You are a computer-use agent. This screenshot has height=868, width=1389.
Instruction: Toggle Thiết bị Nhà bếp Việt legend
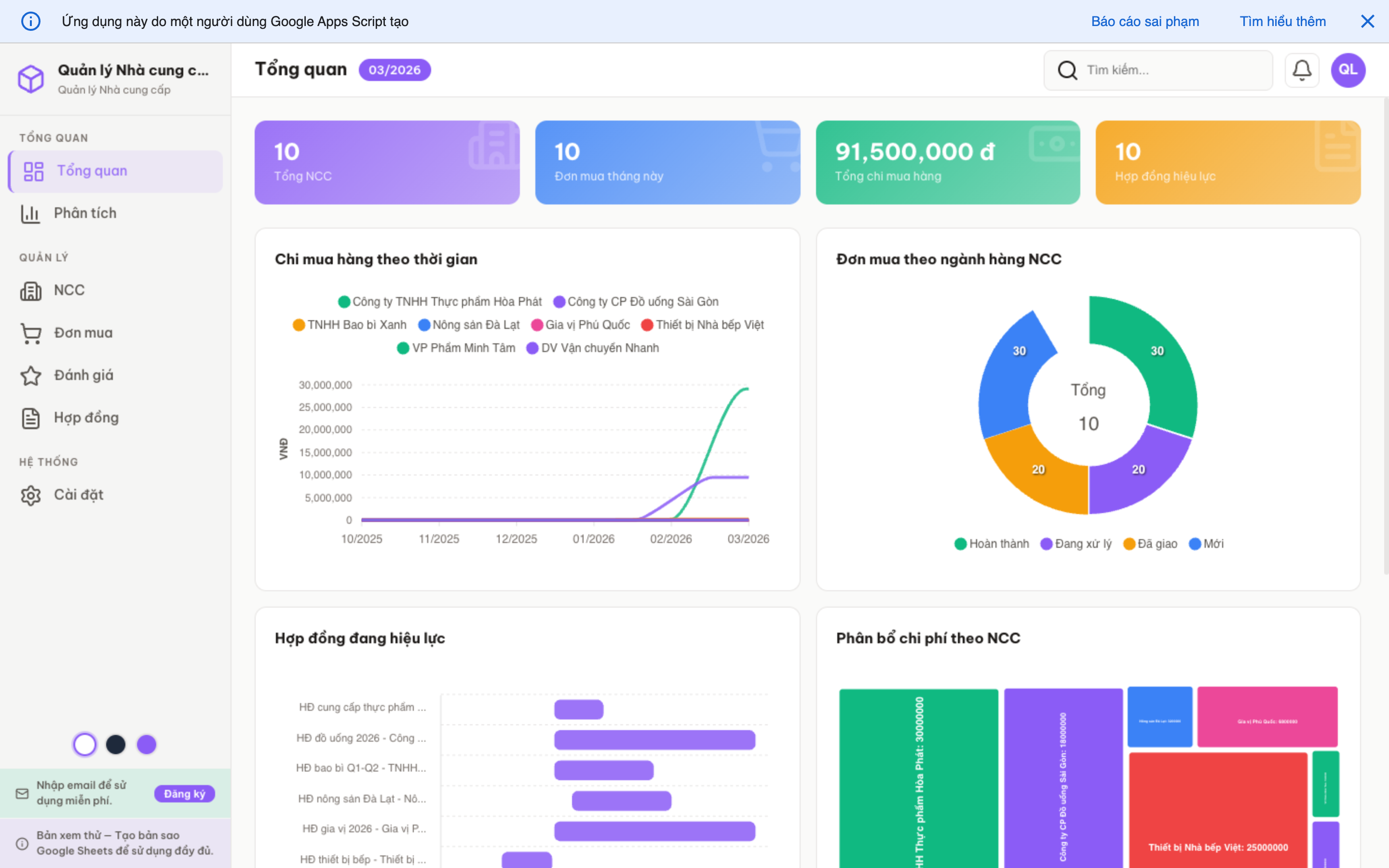703,325
